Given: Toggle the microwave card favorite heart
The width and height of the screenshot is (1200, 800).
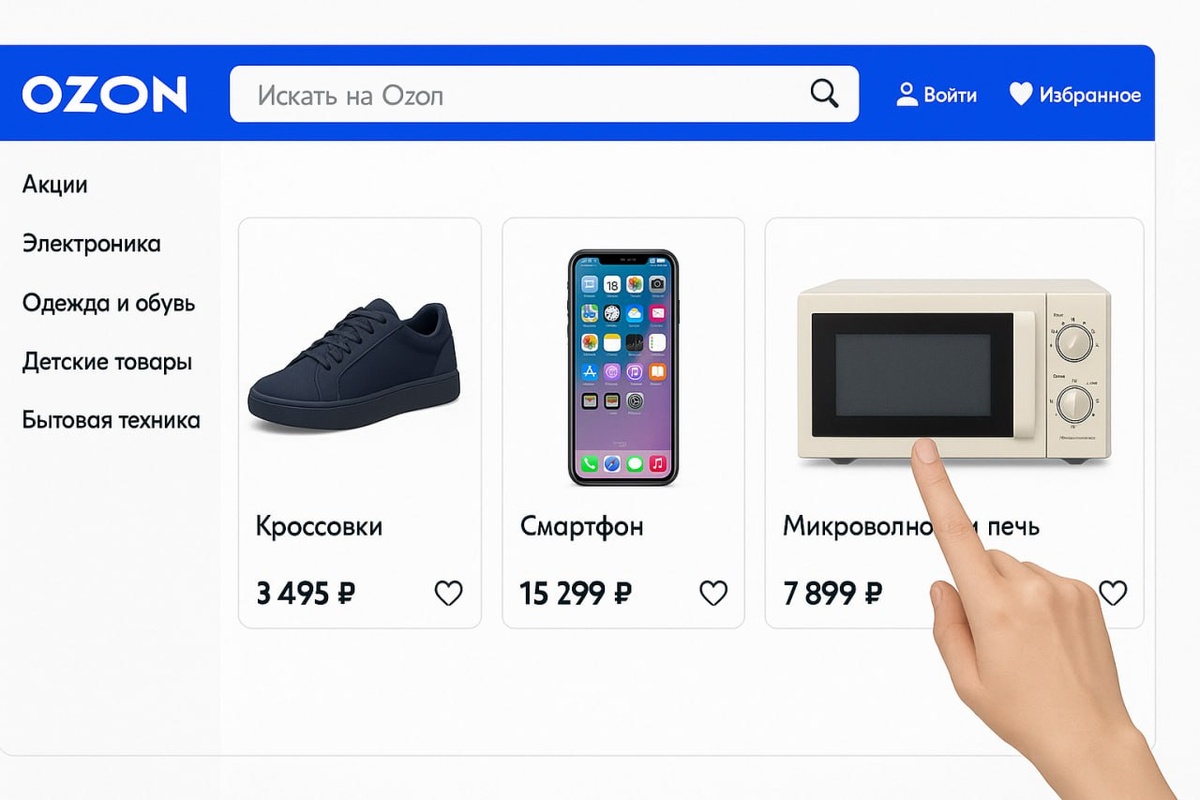Looking at the screenshot, I should (1113, 593).
